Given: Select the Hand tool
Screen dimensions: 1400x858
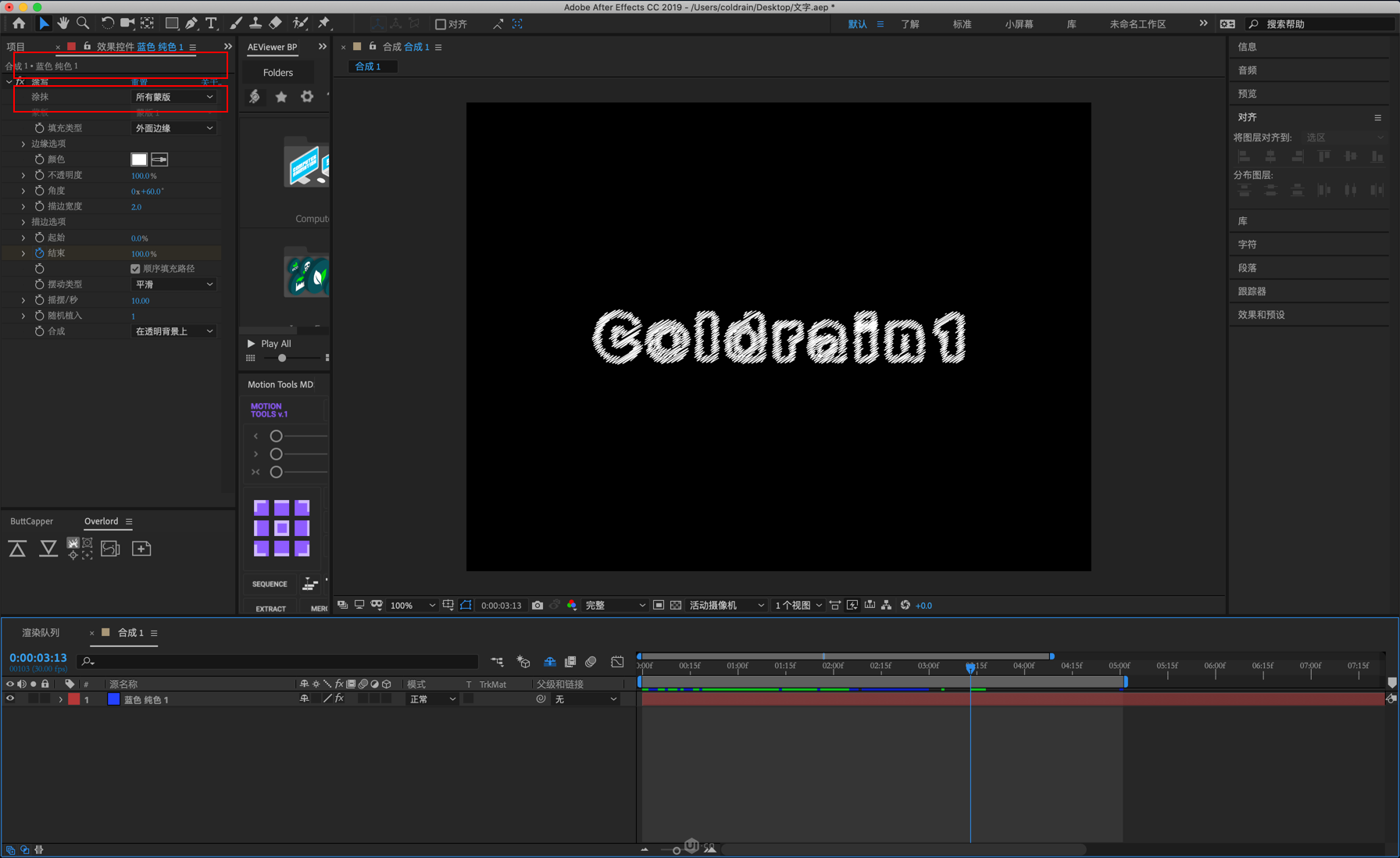Looking at the screenshot, I should [62, 23].
